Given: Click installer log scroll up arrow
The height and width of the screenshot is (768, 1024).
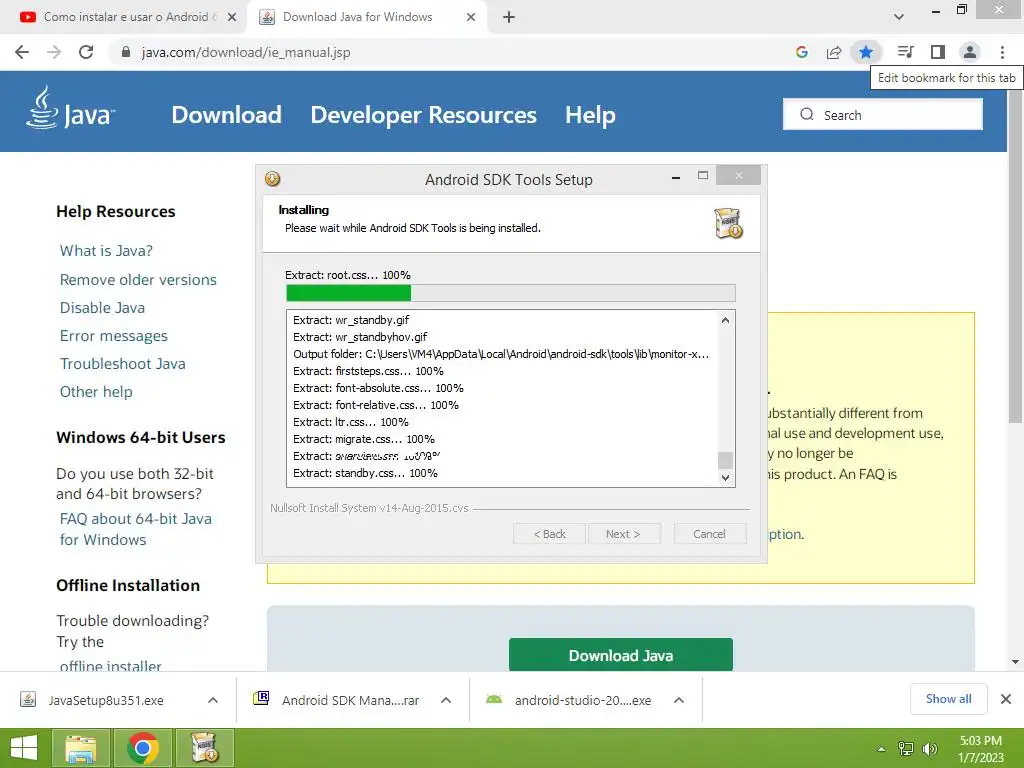Looking at the screenshot, I should (725, 320).
